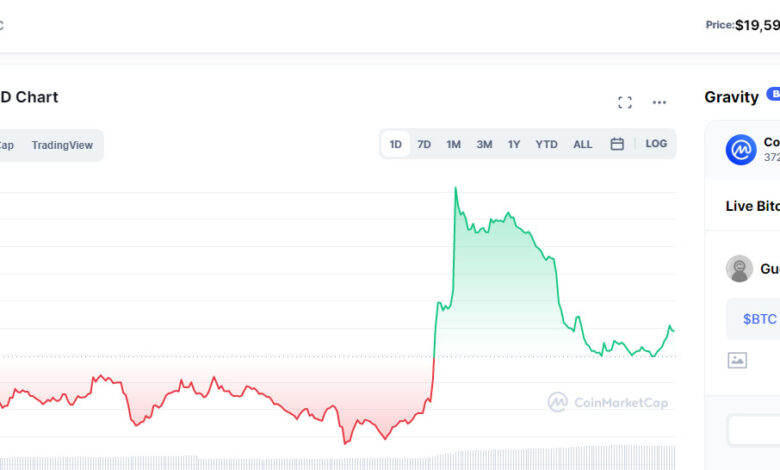Toggle the LOG scale button

coord(656,144)
